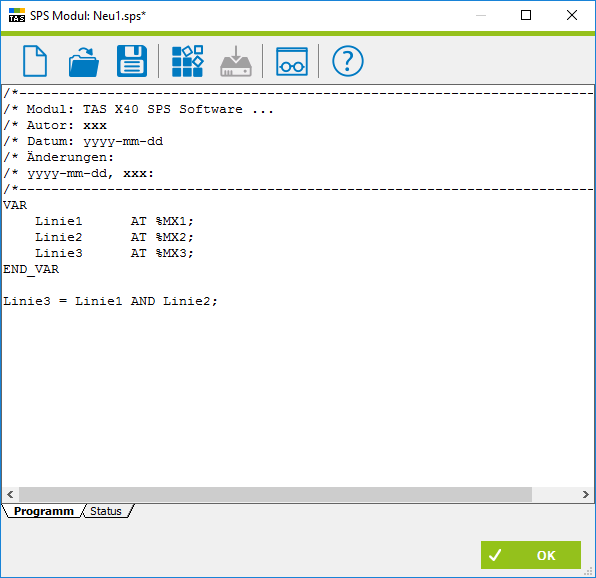This screenshot has height=578, width=596.
Task: Switch to the Status tab
Action: point(106,511)
